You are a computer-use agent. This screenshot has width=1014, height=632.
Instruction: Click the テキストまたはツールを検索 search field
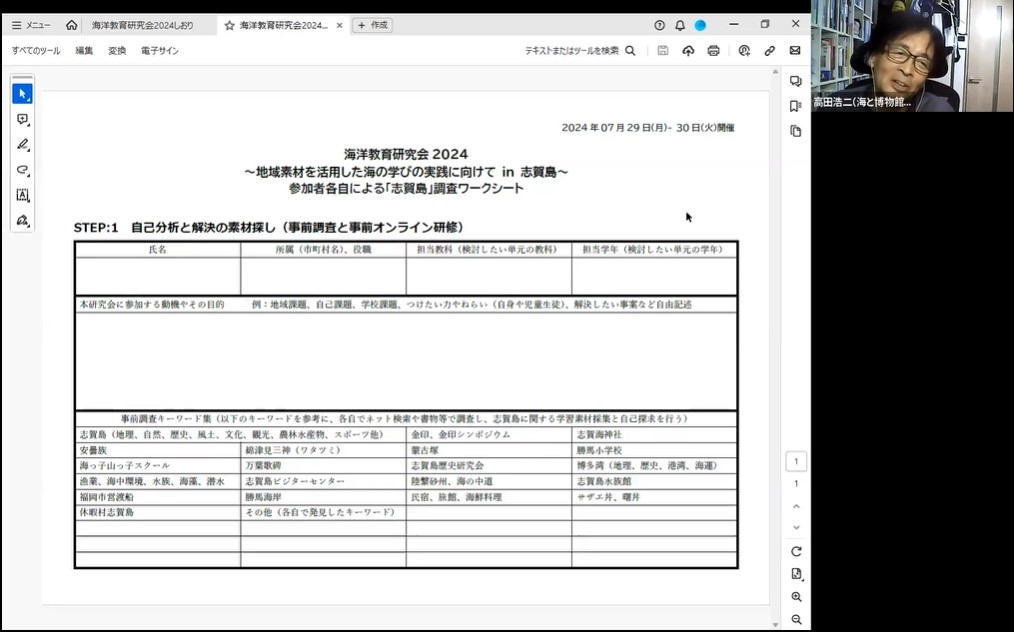tap(580, 50)
